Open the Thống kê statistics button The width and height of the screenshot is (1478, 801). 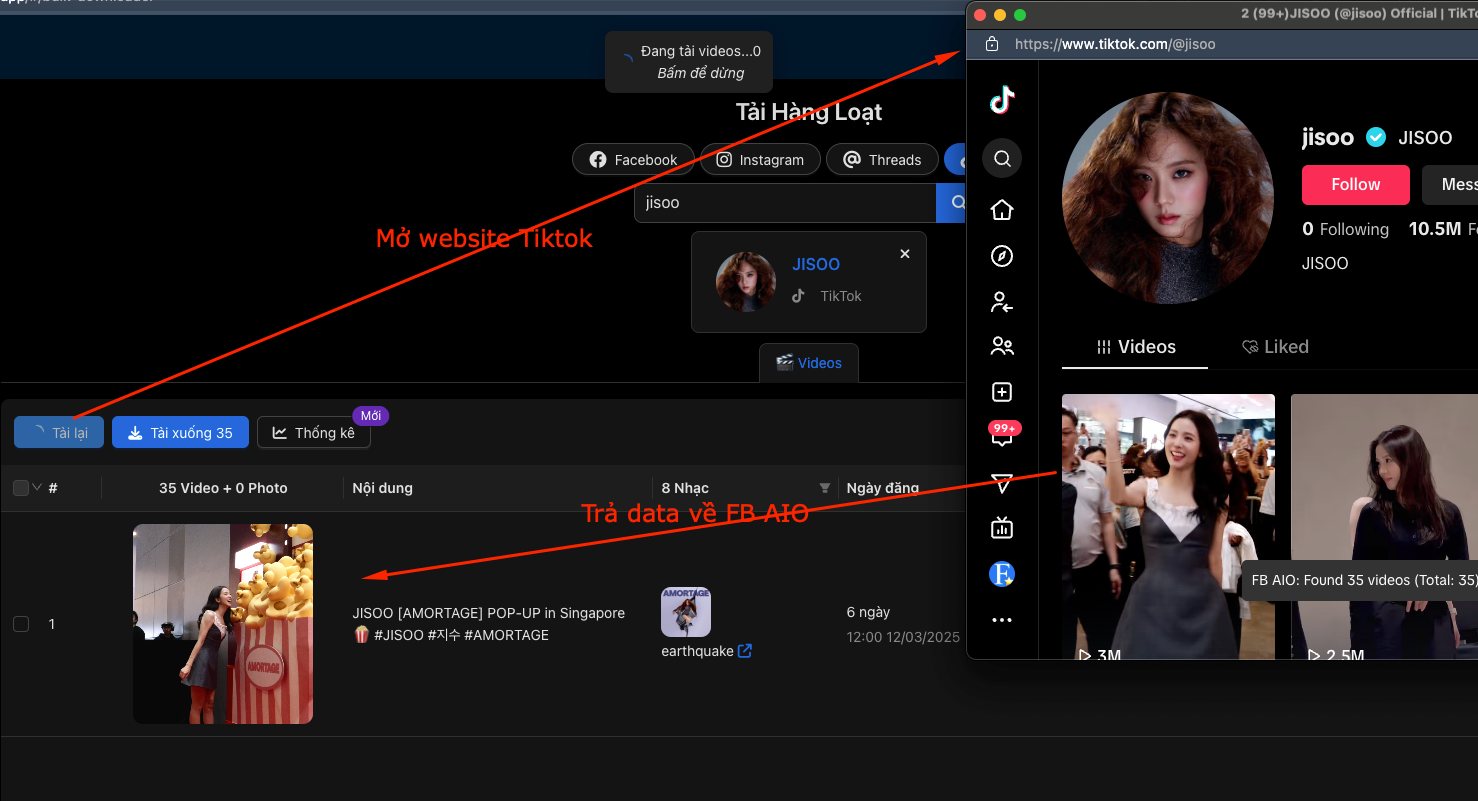click(x=314, y=433)
